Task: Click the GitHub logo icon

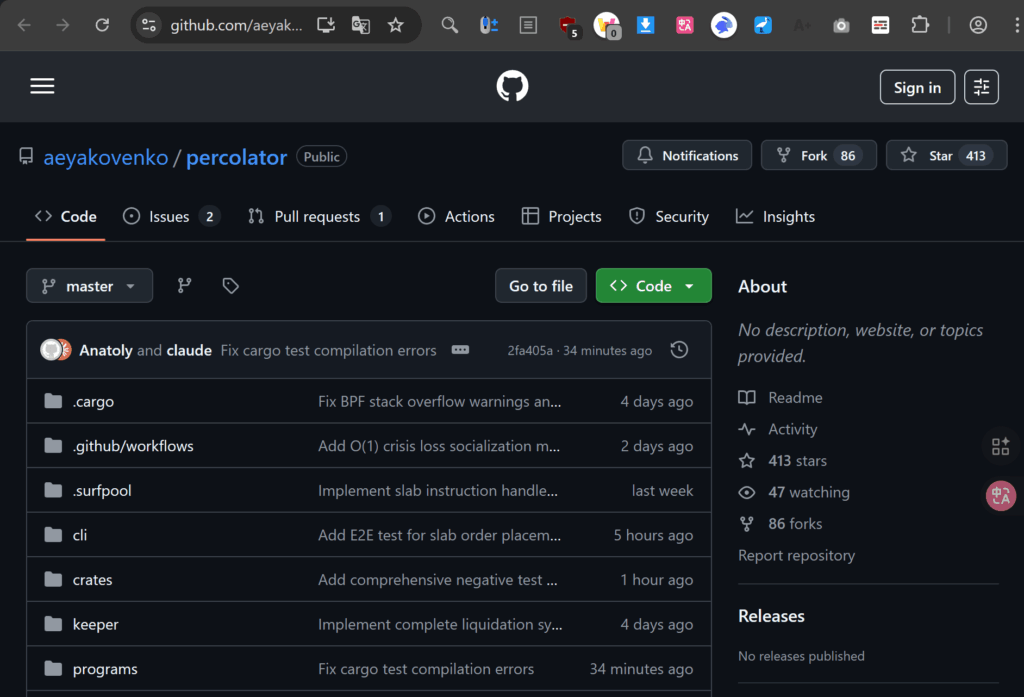Action: 512,87
